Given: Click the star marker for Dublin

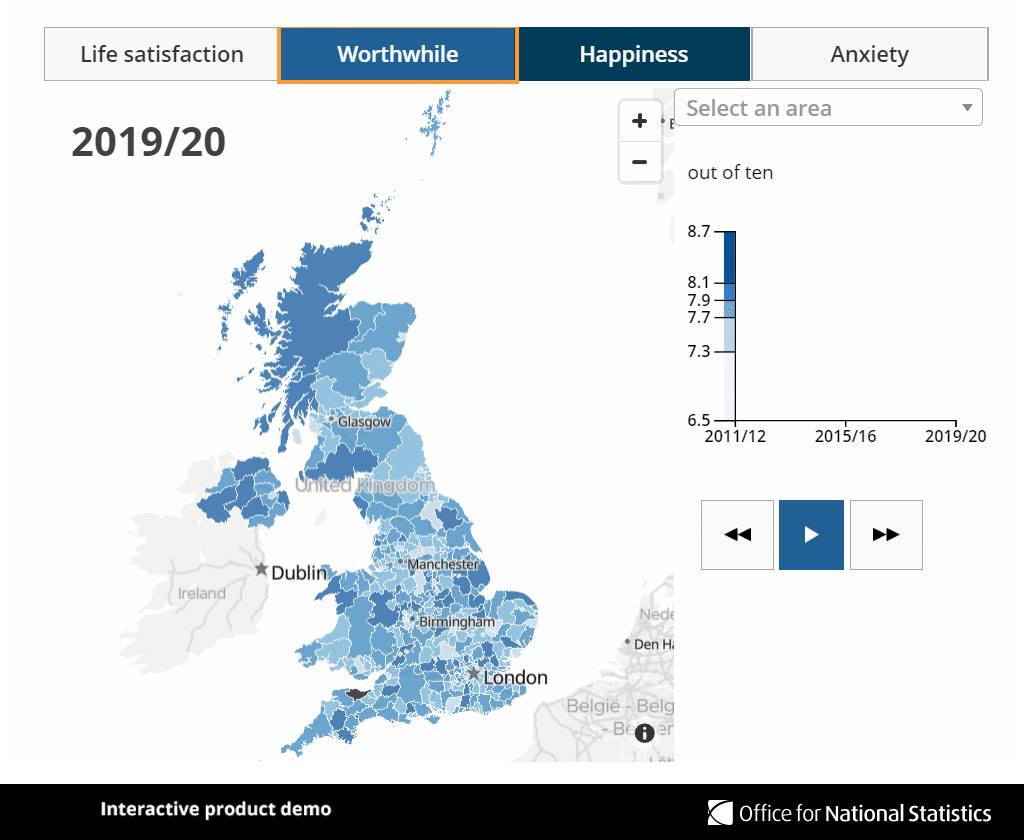Looking at the screenshot, I should [261, 569].
